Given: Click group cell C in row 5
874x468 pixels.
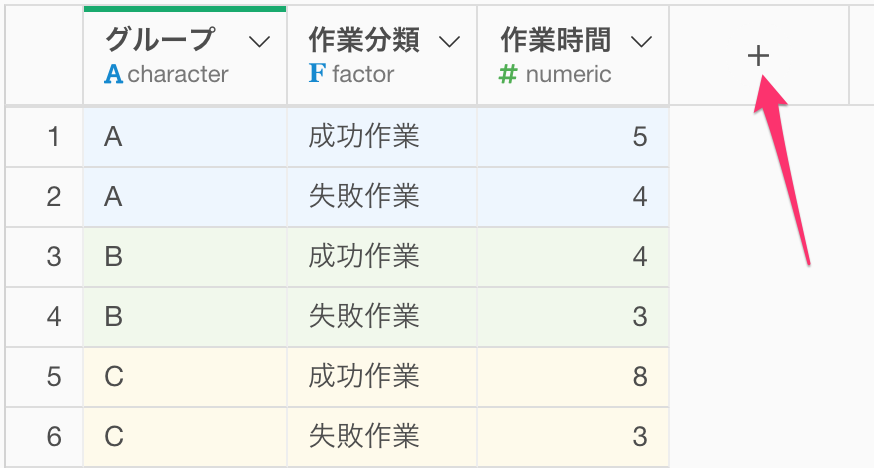Looking at the screenshot, I should point(185,377).
